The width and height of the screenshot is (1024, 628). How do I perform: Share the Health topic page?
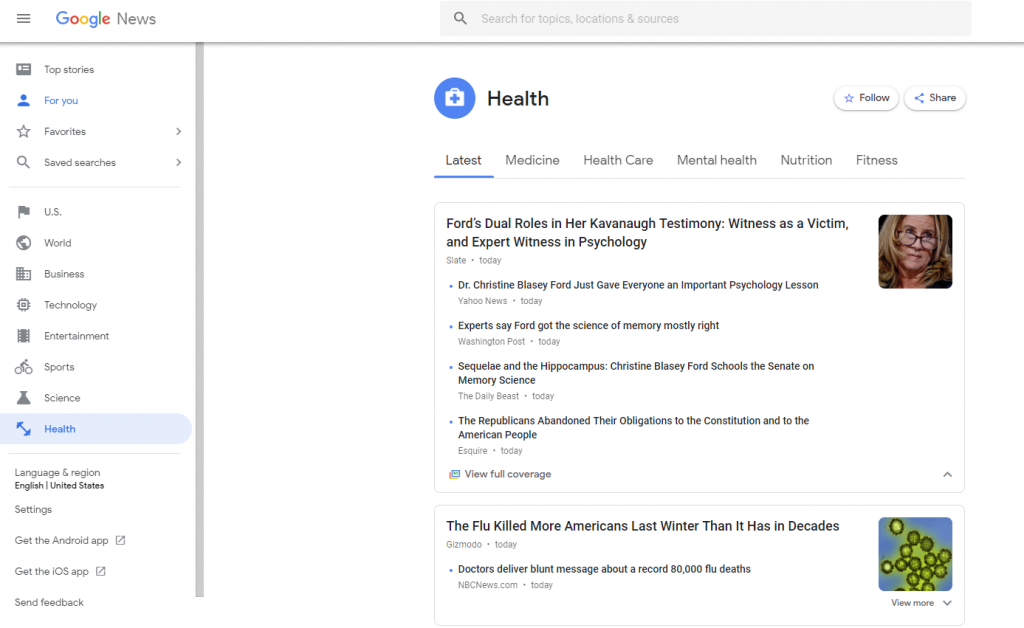[x=935, y=98]
